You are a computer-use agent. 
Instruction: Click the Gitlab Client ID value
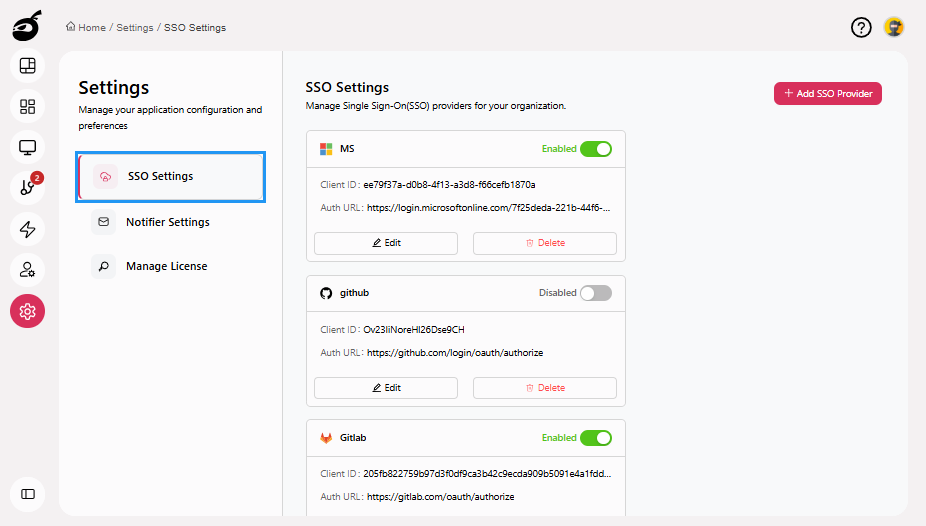[x=487, y=473]
